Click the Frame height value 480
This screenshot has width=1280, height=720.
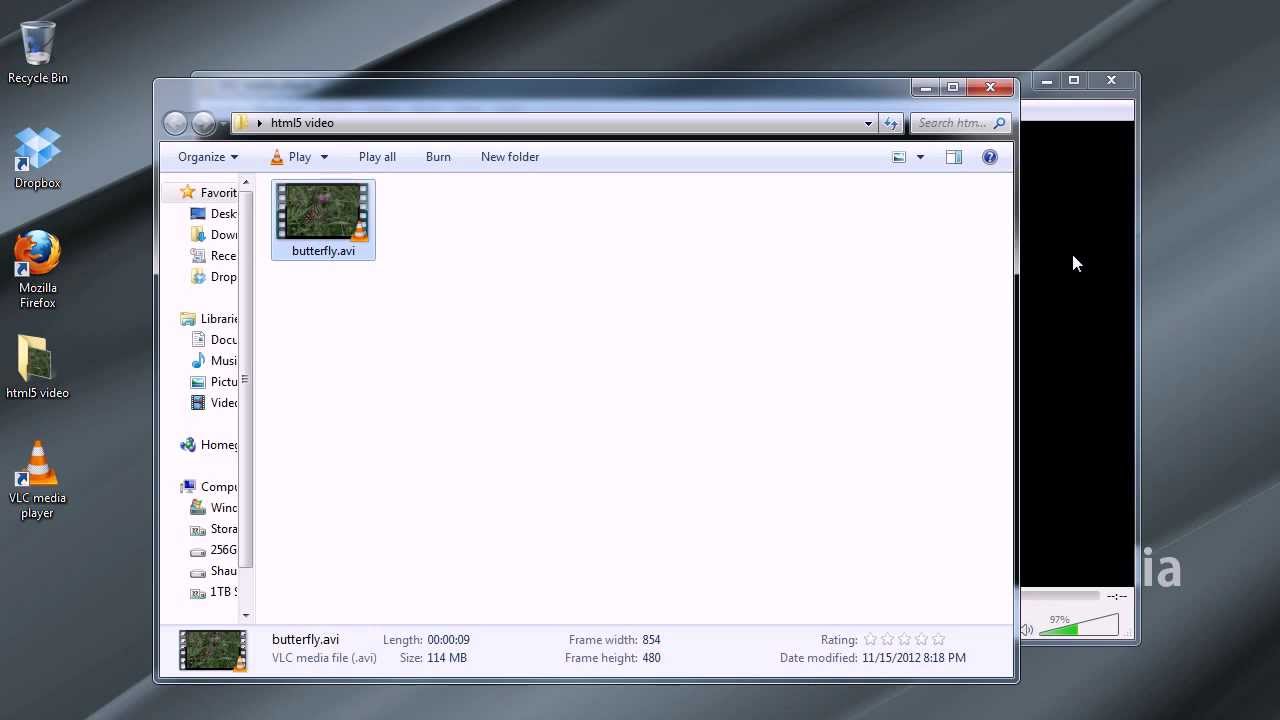point(651,658)
